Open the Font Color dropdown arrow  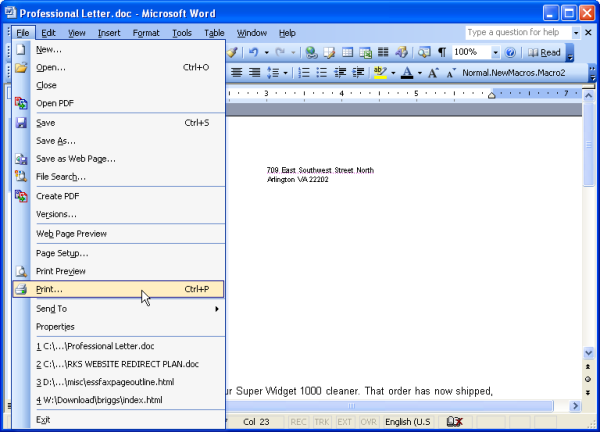420,73
